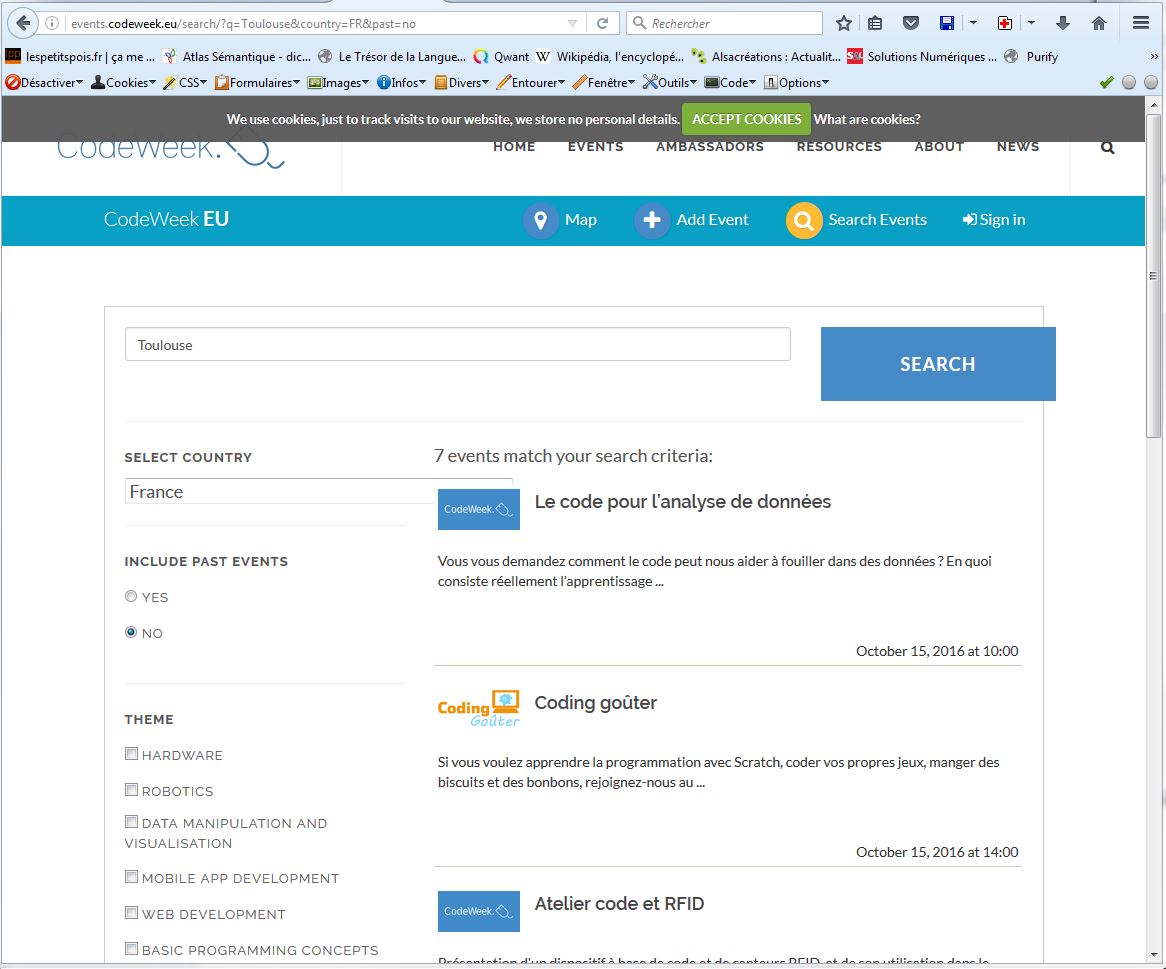
Task: Open EVENTS in site navigation
Action: point(596,147)
